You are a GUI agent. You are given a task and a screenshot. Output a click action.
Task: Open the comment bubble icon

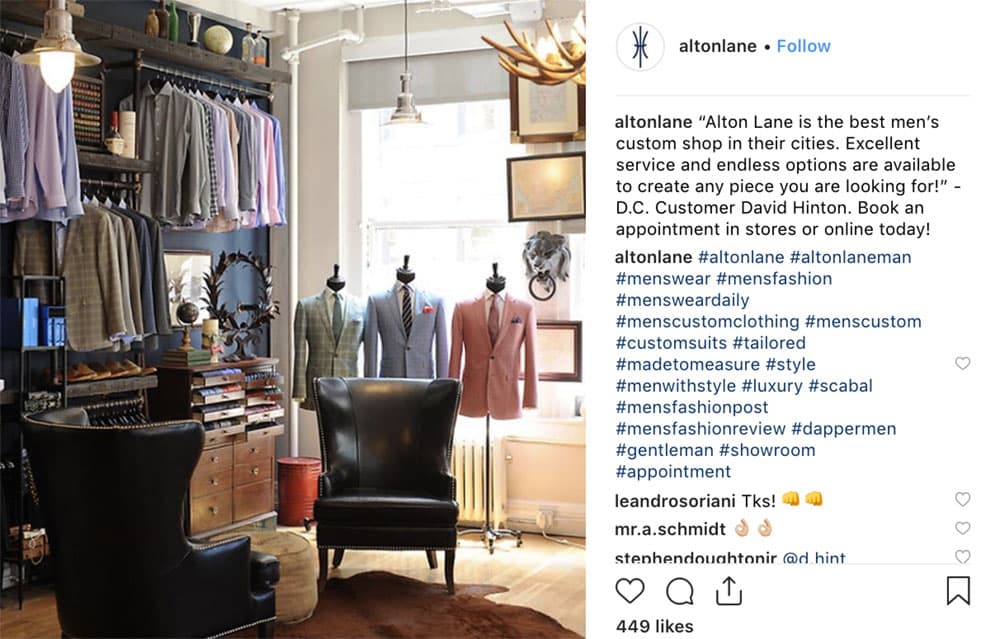pos(679,591)
